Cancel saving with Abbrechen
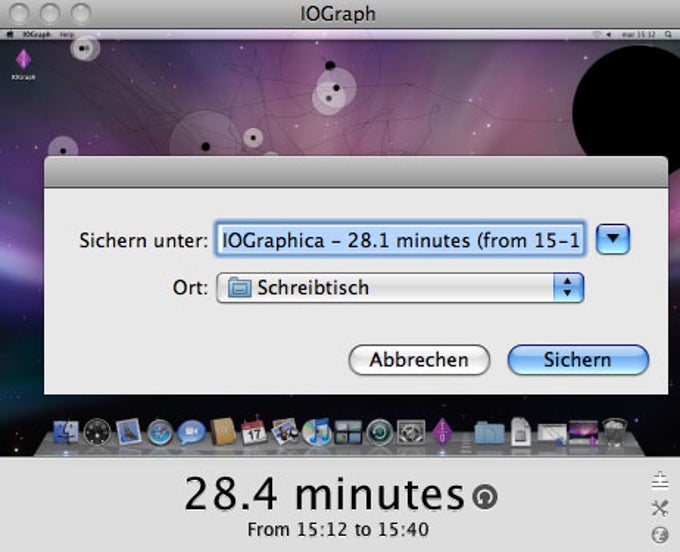 (x=419, y=359)
